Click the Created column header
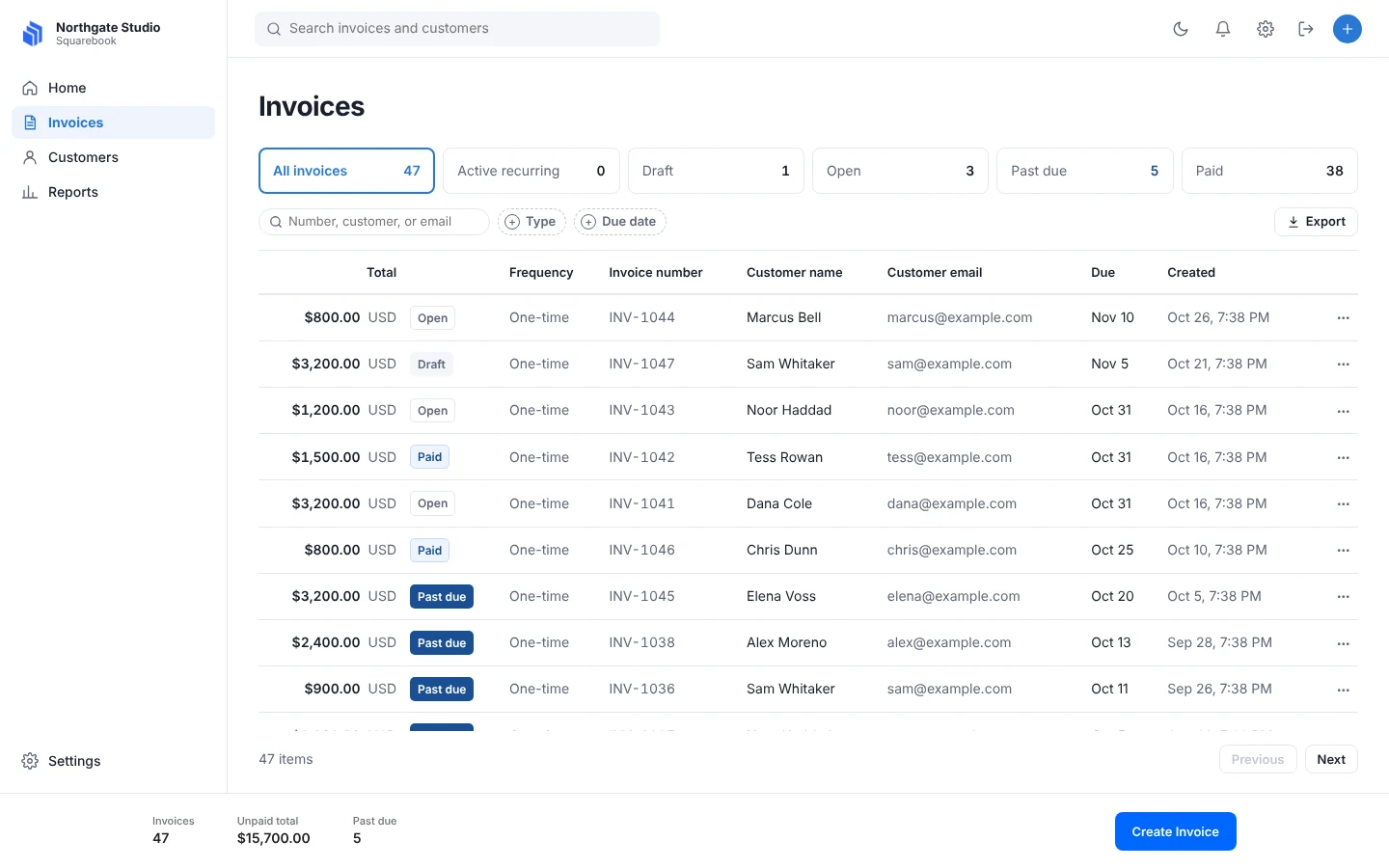Screen dimensions: 1389x868 coord(1191,272)
